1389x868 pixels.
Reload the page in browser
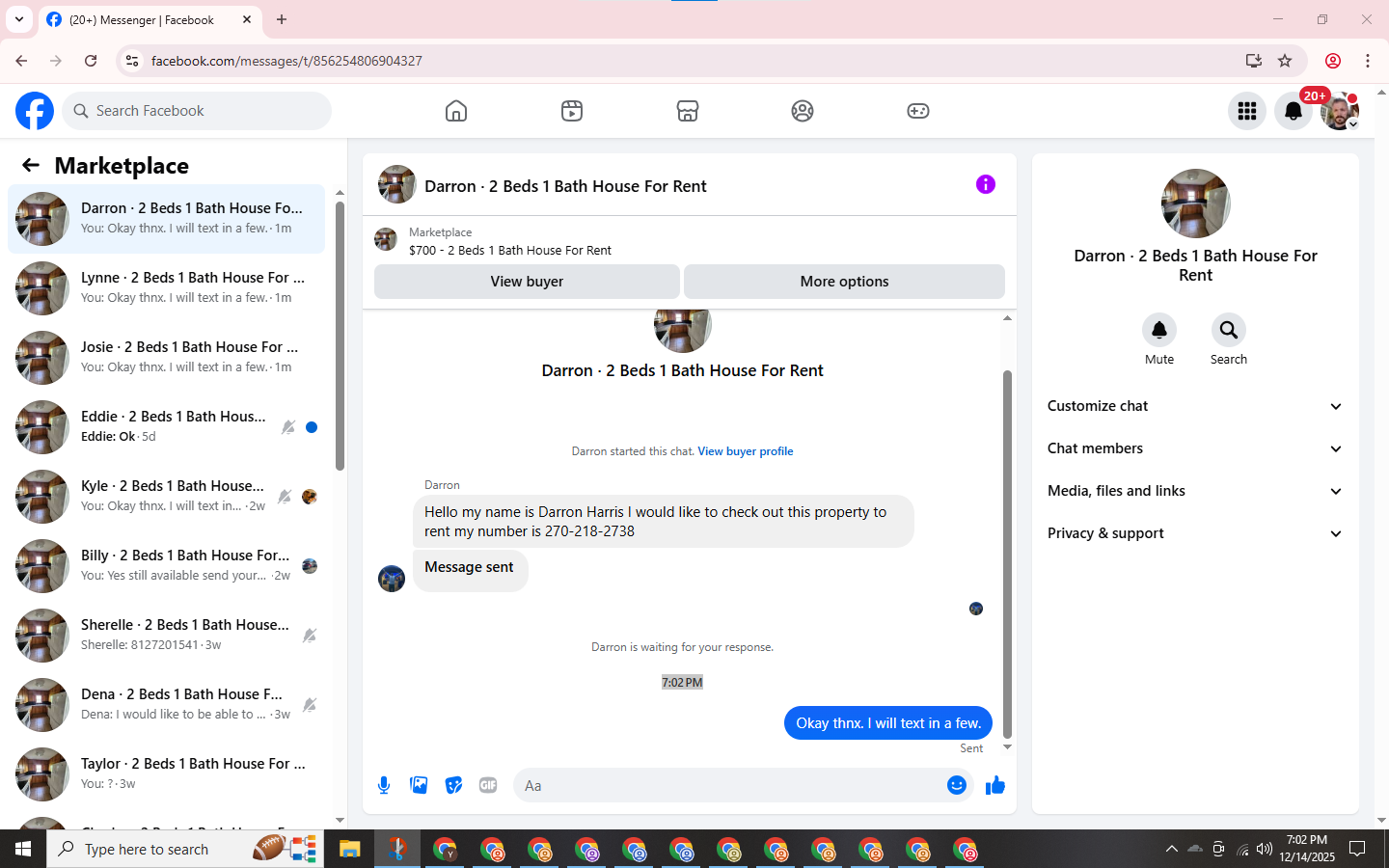coord(91,61)
